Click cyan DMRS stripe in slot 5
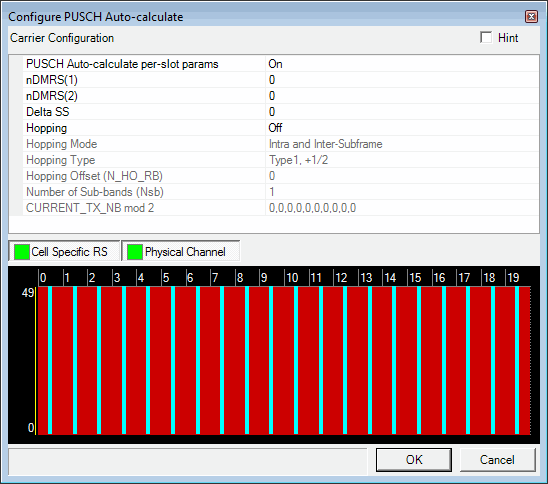 [173, 360]
